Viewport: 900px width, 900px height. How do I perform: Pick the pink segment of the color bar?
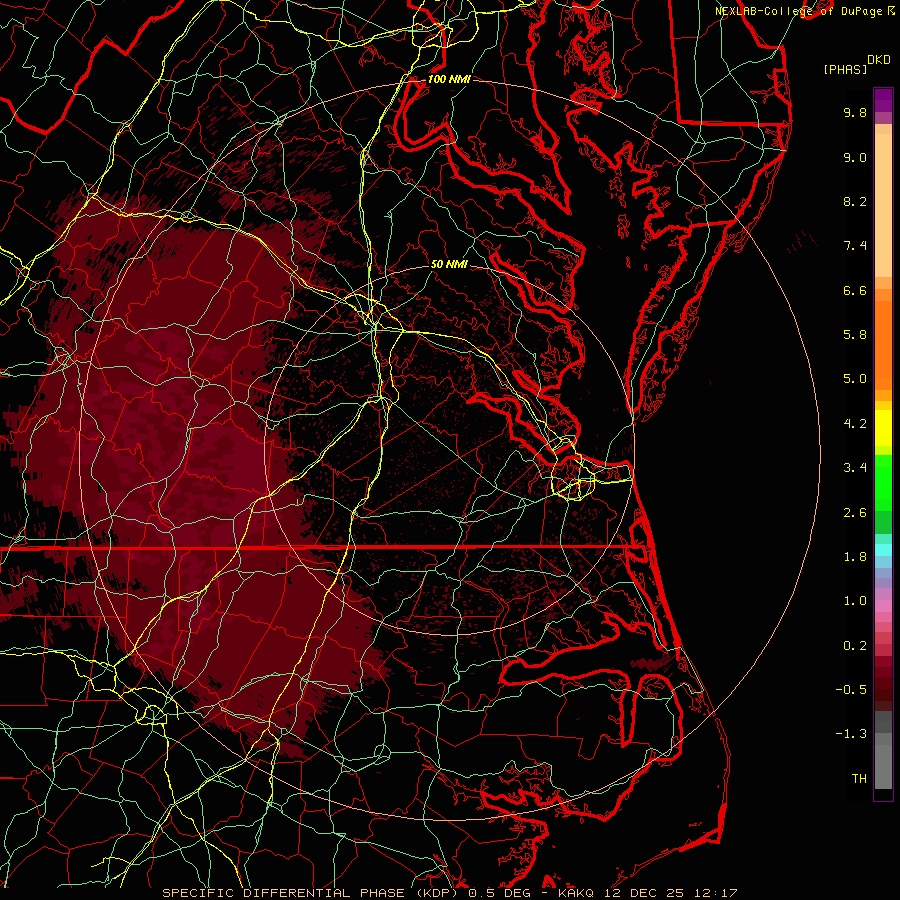coord(883,605)
